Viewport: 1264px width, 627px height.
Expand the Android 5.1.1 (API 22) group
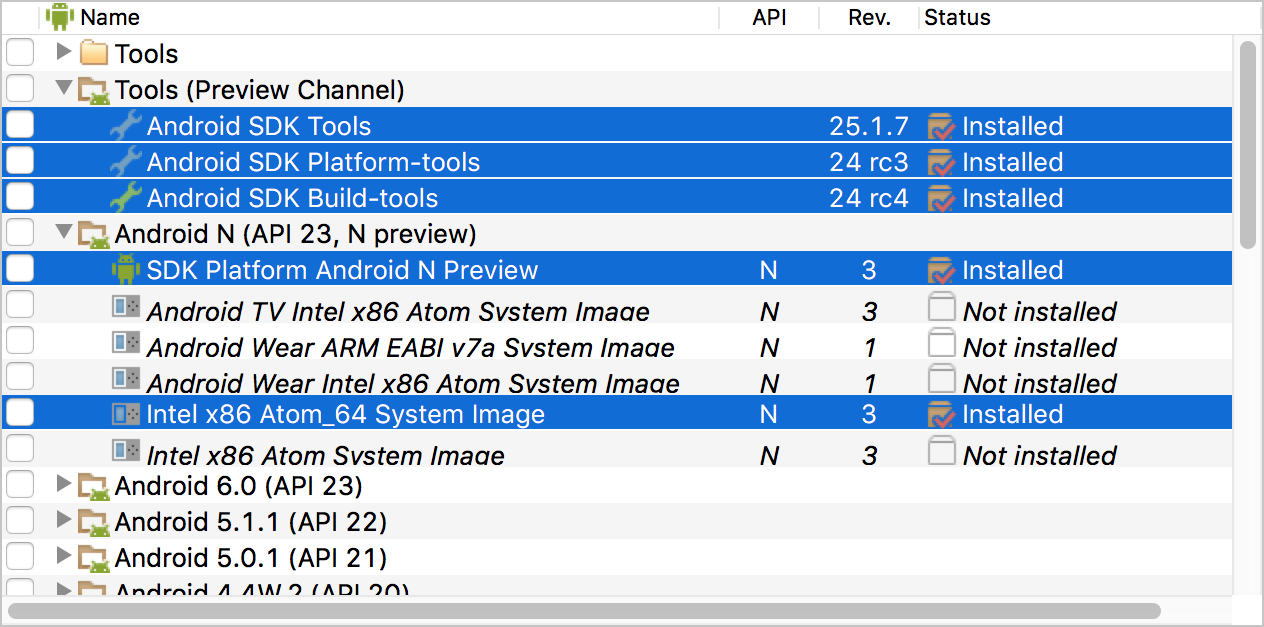pyautogui.click(x=64, y=521)
